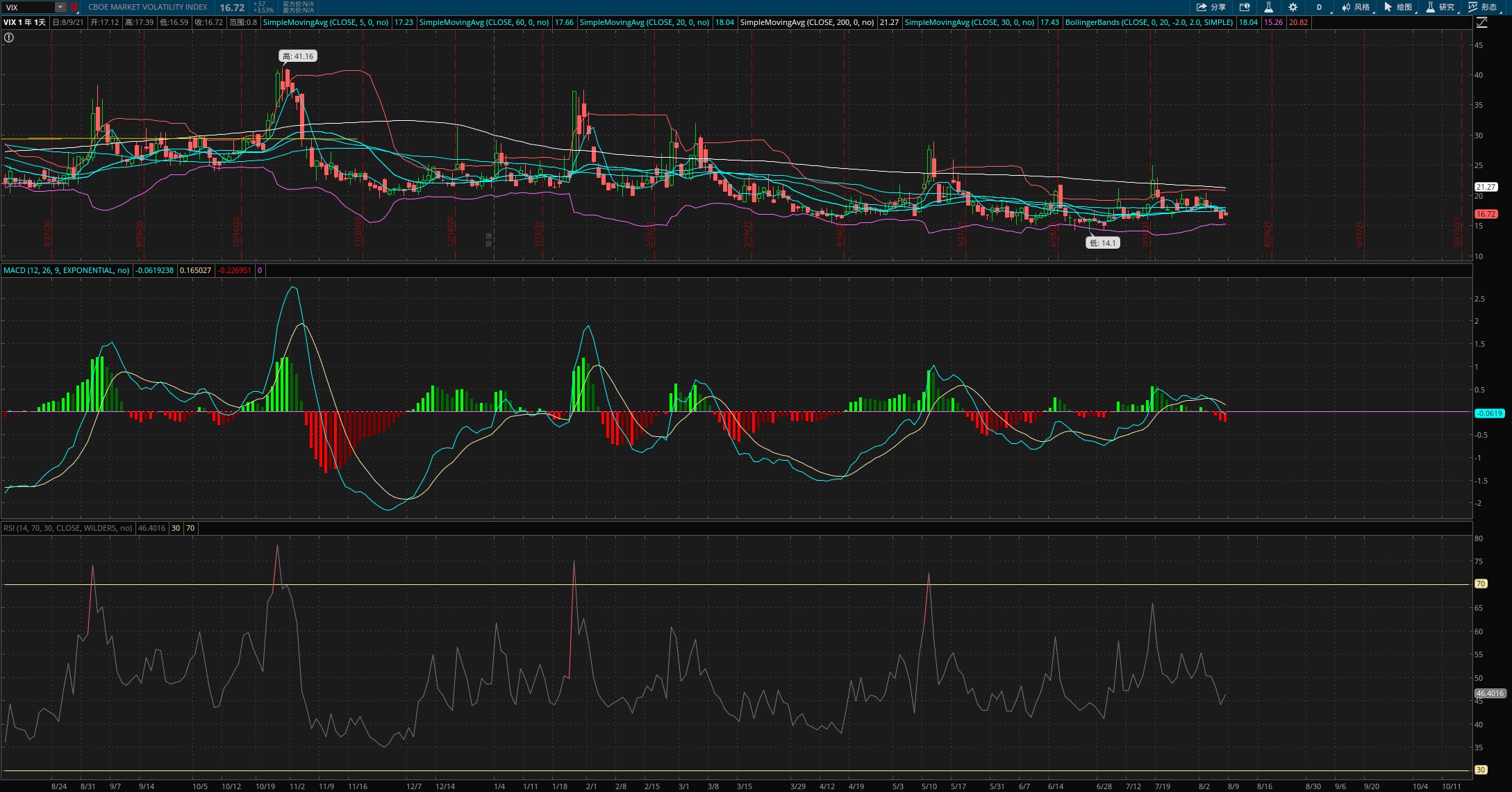Select SimpleMovingAvg (CLOSE, 200, 0, no) label
The image size is (1512, 792).
[807, 22]
